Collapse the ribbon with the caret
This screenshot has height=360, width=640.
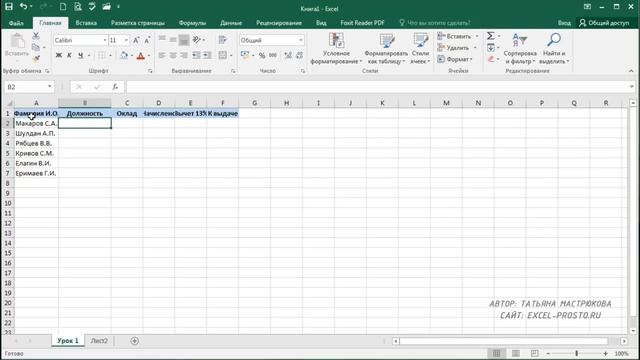[x=631, y=71]
